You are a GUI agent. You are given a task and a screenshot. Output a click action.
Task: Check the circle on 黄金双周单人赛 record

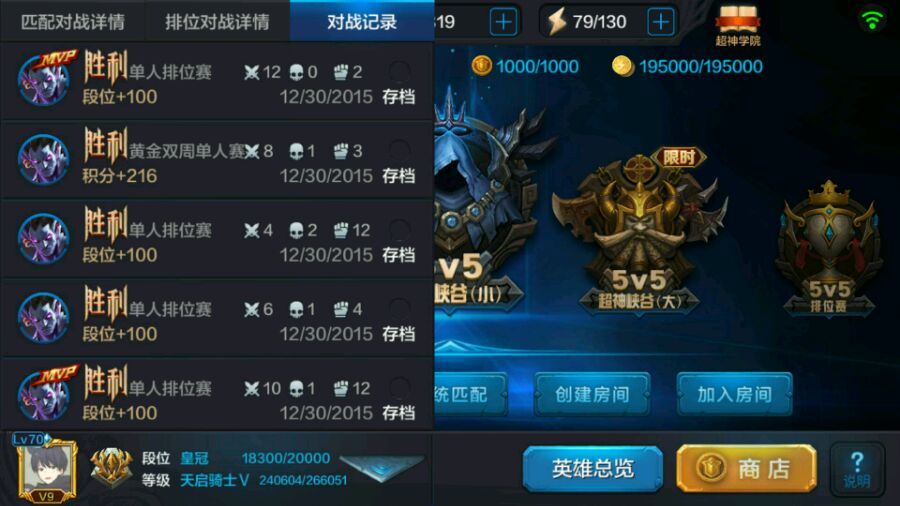click(399, 150)
